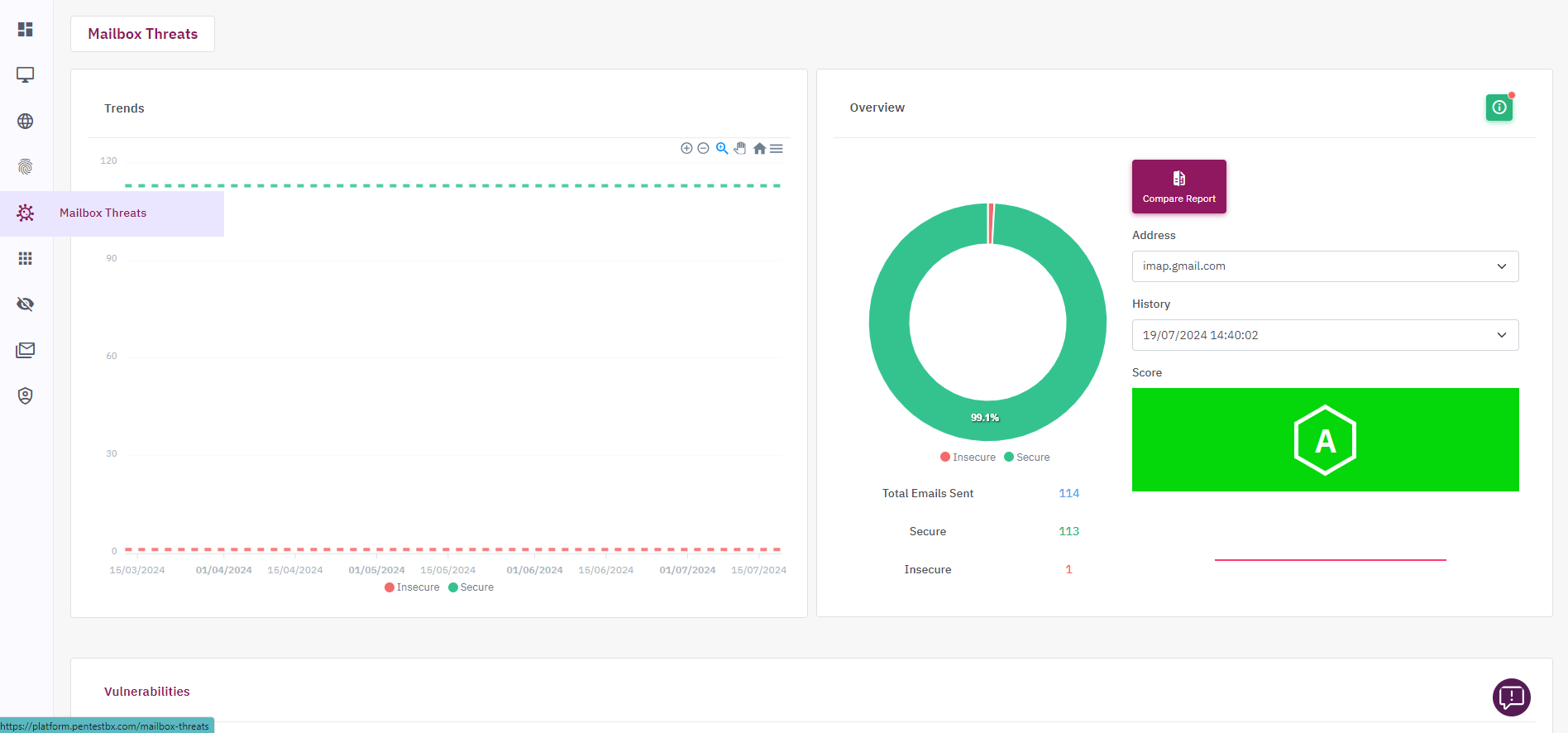Open the History date dropdown
Screen dimensions: 1568x733
click(x=1326, y=335)
